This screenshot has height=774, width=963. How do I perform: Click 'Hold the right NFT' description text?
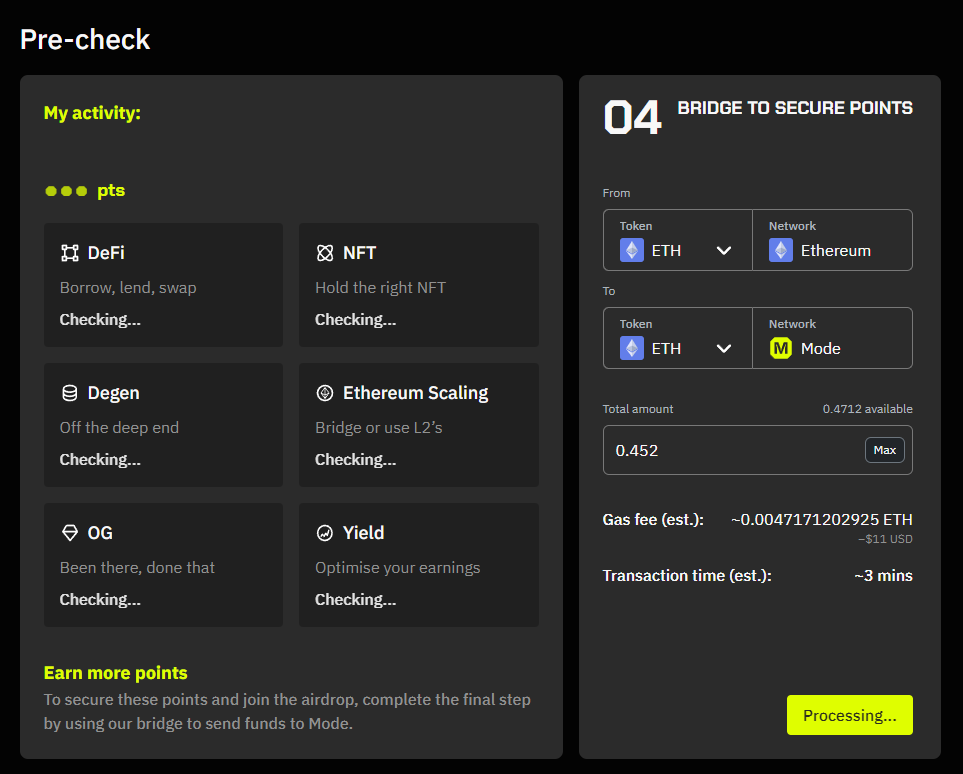[380, 288]
